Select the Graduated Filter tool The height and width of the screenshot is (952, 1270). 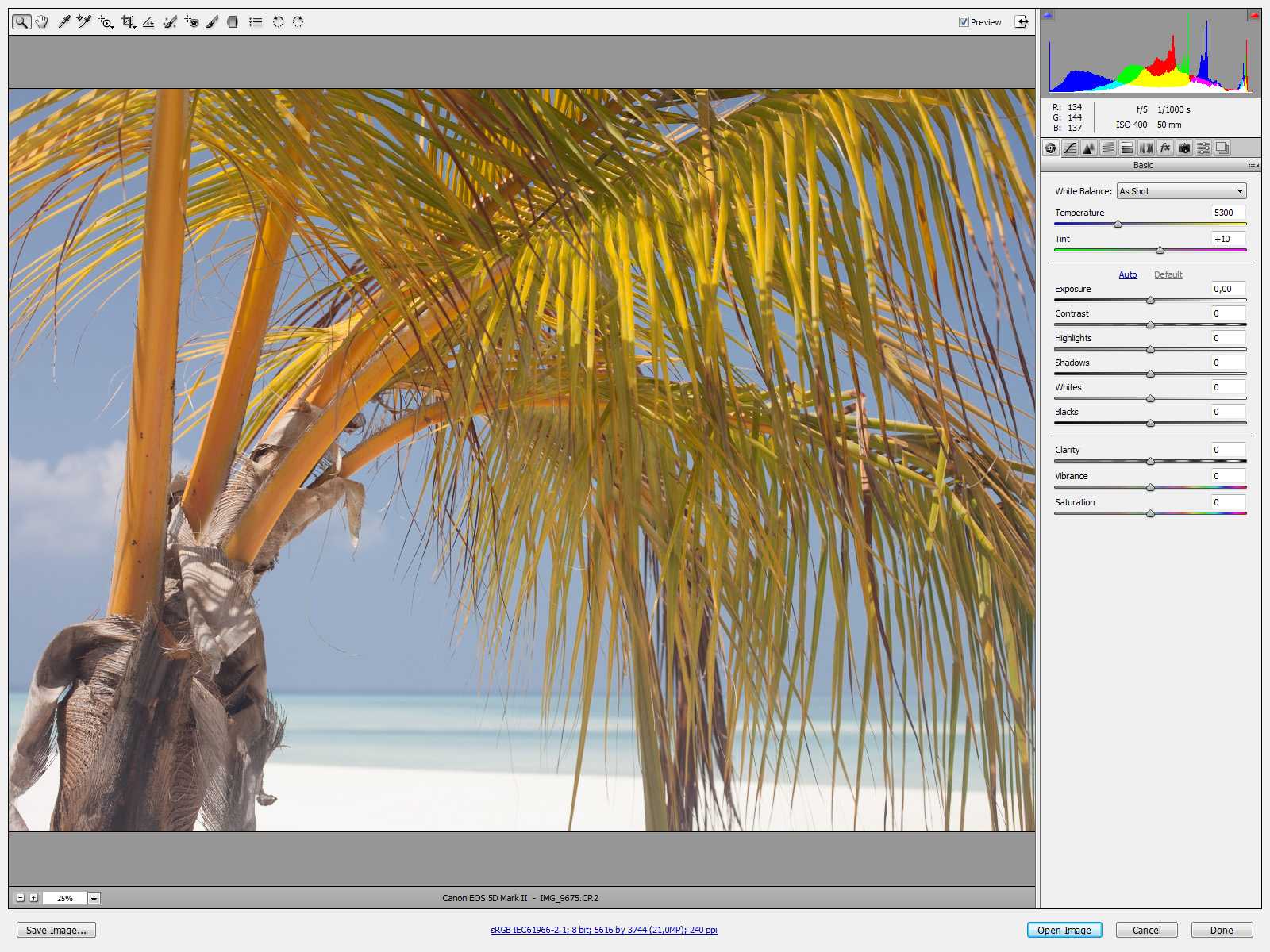[233, 22]
